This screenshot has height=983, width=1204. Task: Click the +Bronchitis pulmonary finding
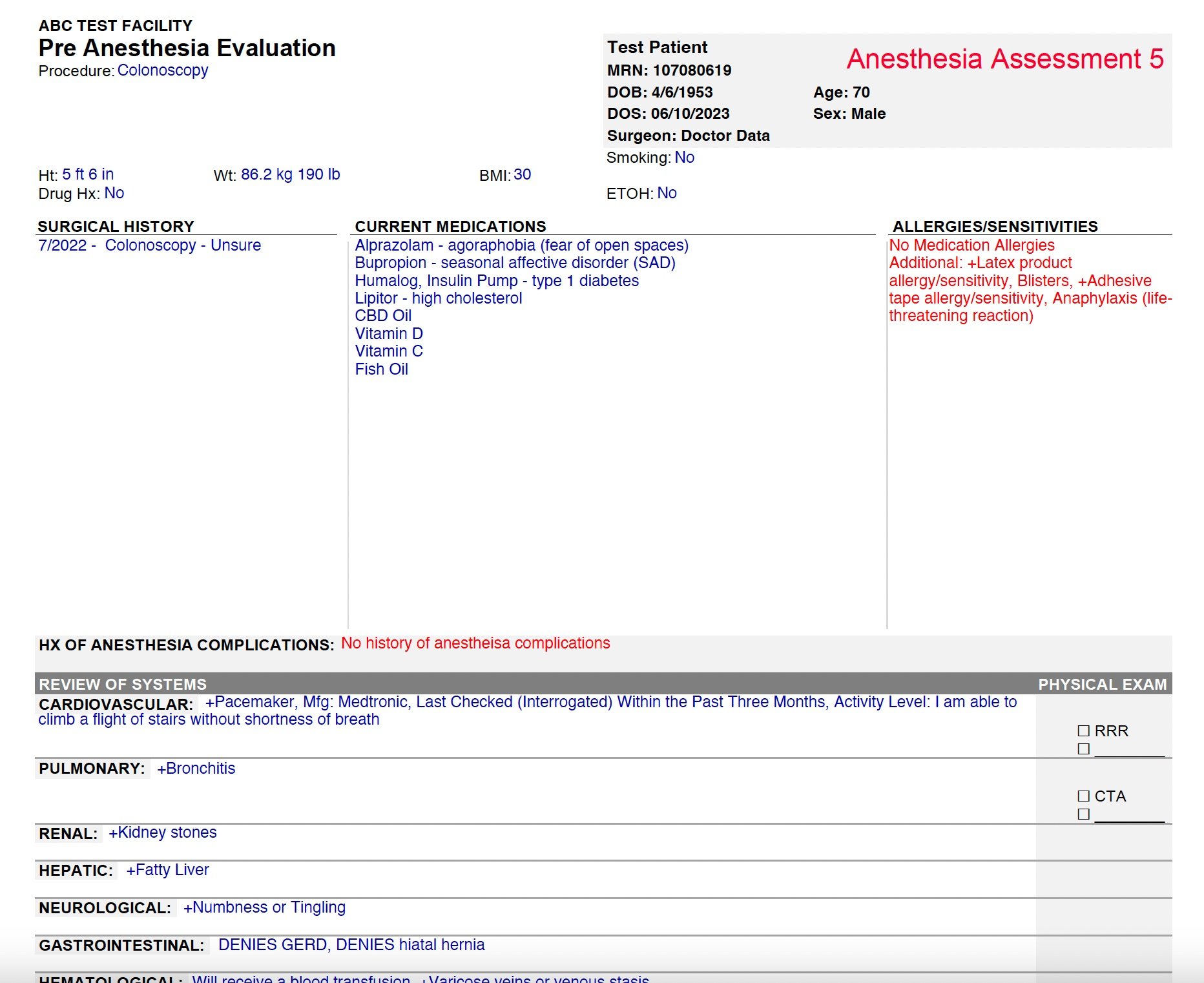196,769
